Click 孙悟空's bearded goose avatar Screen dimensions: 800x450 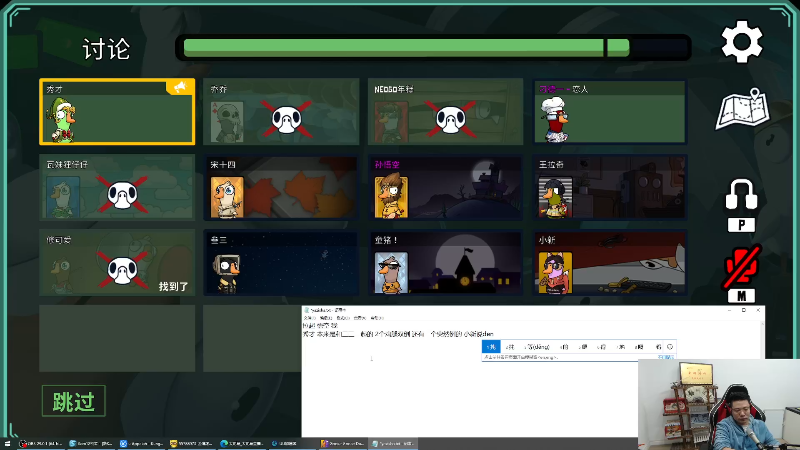pyautogui.click(x=391, y=196)
